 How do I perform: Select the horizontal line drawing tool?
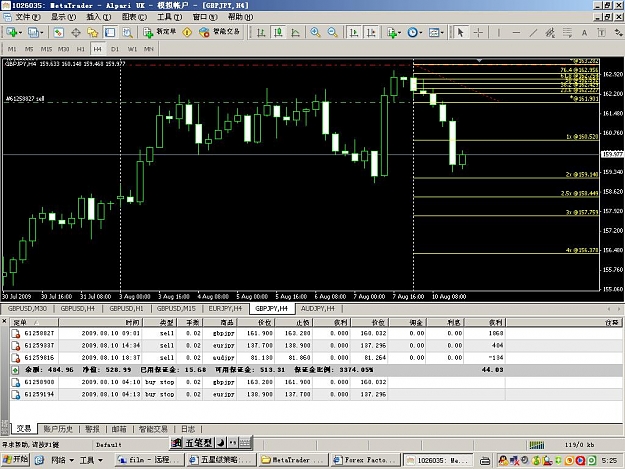point(516,32)
